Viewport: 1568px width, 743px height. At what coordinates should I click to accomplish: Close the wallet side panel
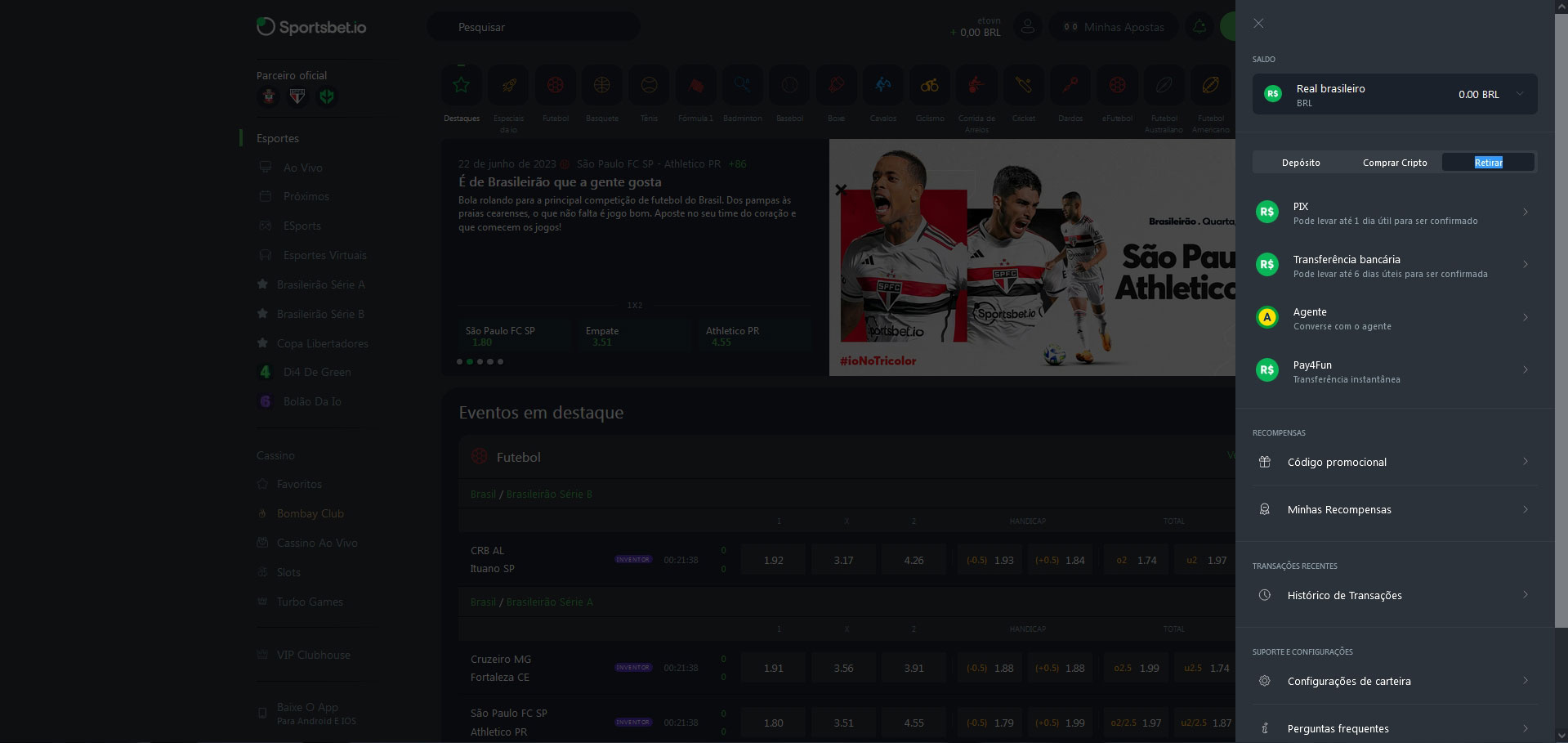1258,24
